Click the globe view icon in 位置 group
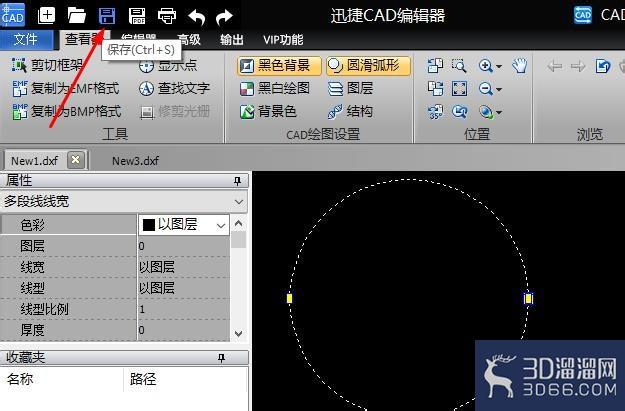 (x=486, y=112)
